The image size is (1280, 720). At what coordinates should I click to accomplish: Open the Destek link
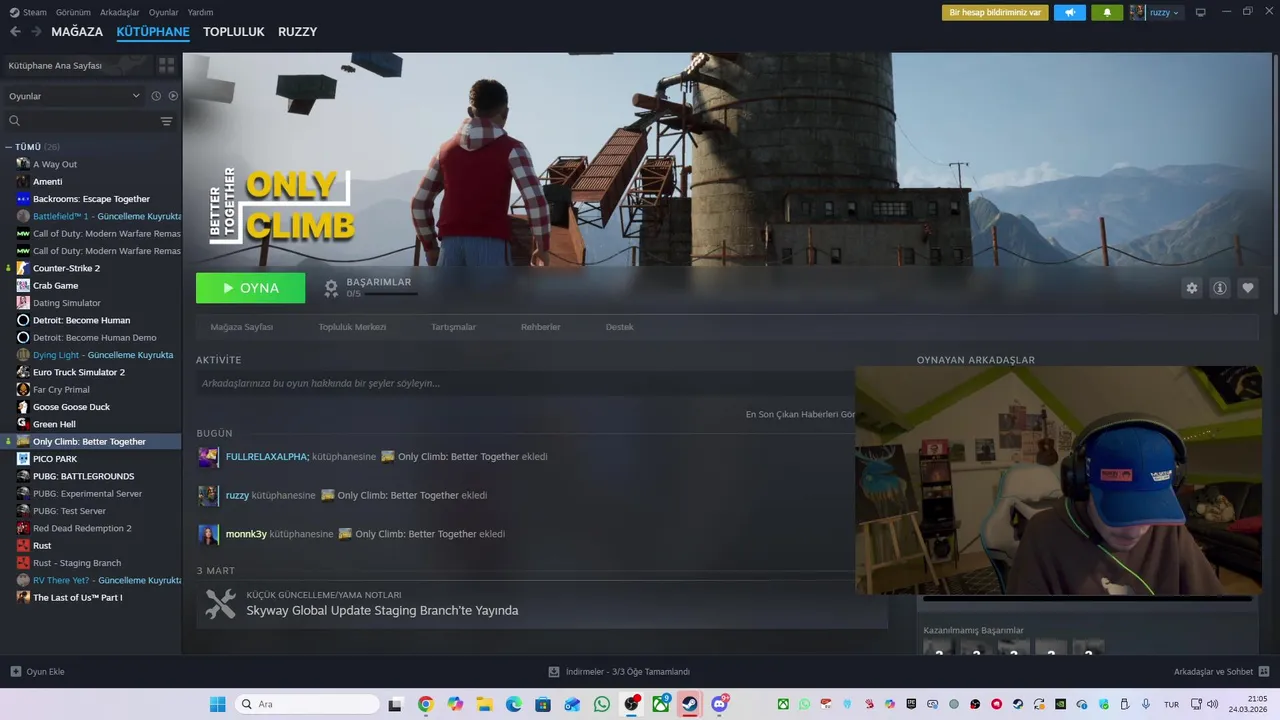(620, 327)
